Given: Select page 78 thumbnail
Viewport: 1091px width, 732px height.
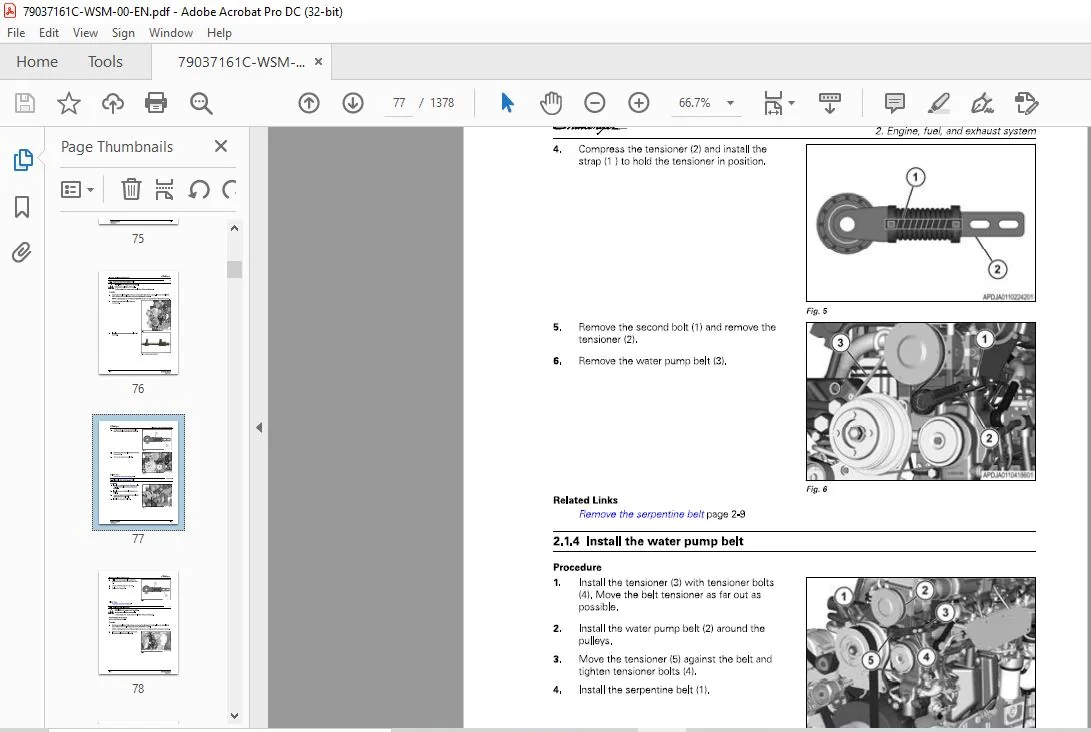Looking at the screenshot, I should pos(138,623).
